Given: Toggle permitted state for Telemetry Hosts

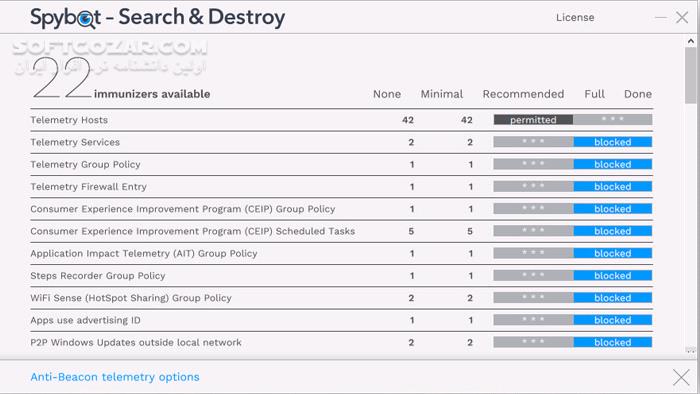Looking at the screenshot, I should 533,120.
